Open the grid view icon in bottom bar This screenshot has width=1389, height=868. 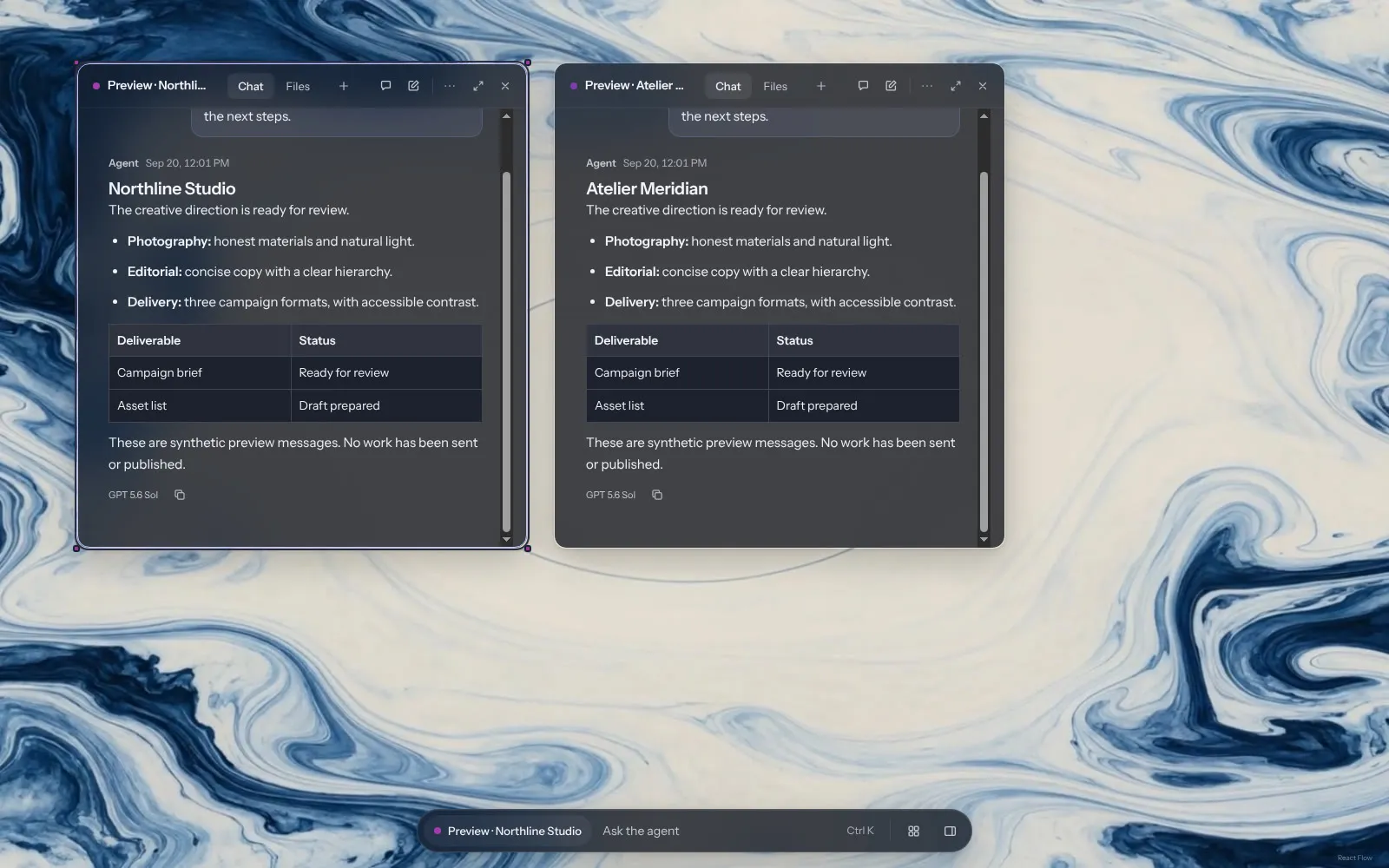point(913,831)
